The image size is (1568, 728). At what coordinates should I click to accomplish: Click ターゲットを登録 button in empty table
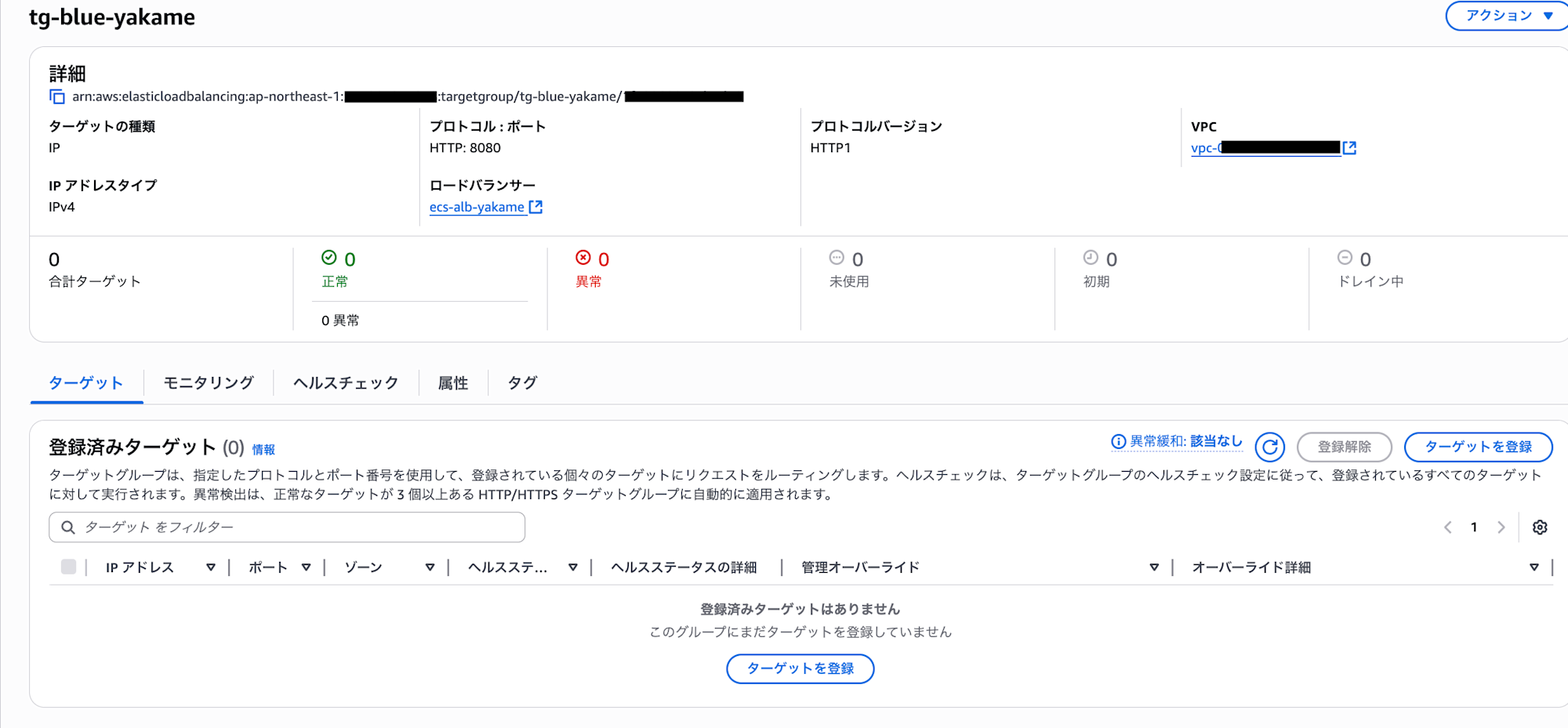click(x=800, y=668)
